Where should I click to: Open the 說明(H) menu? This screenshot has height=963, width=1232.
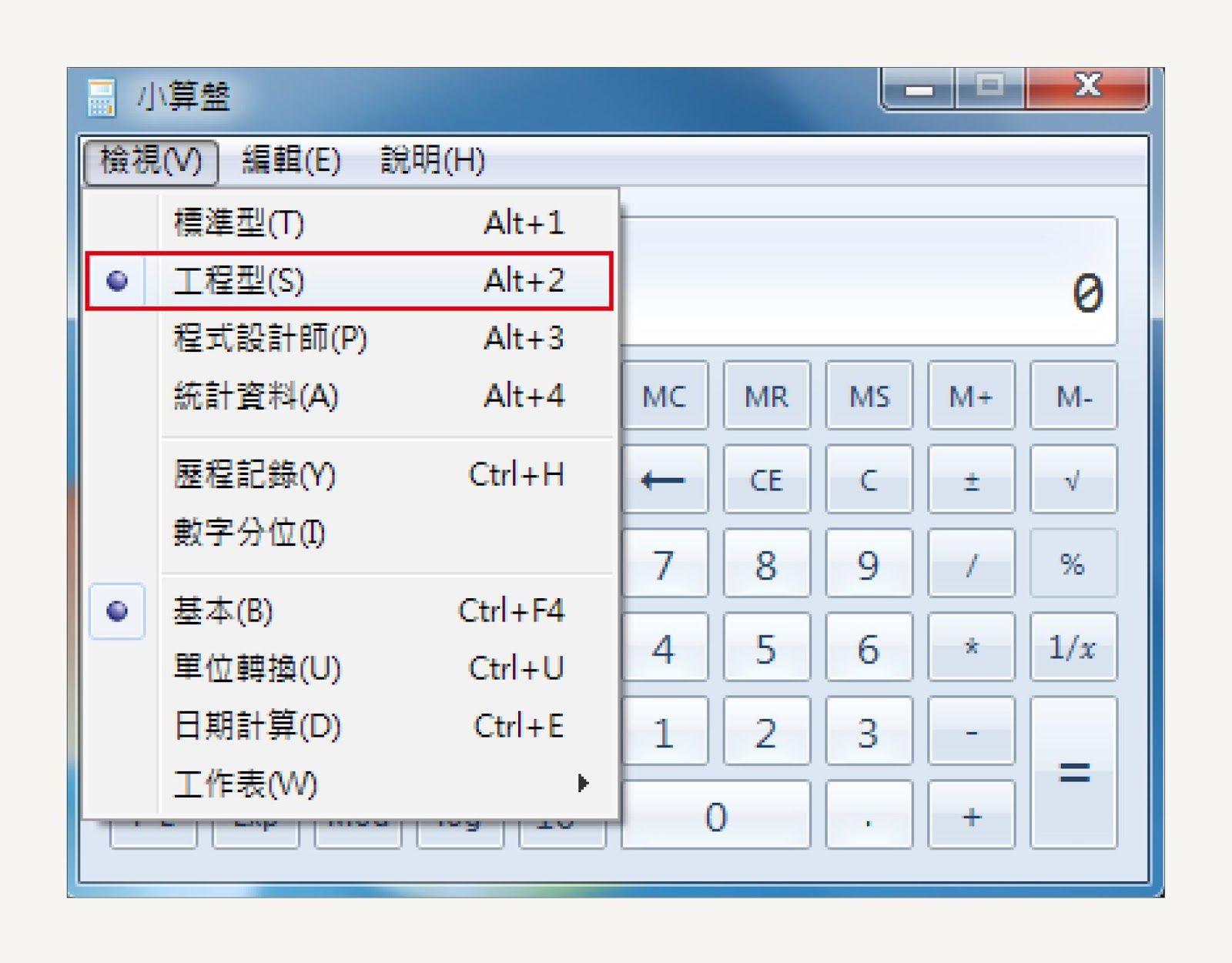(433, 162)
